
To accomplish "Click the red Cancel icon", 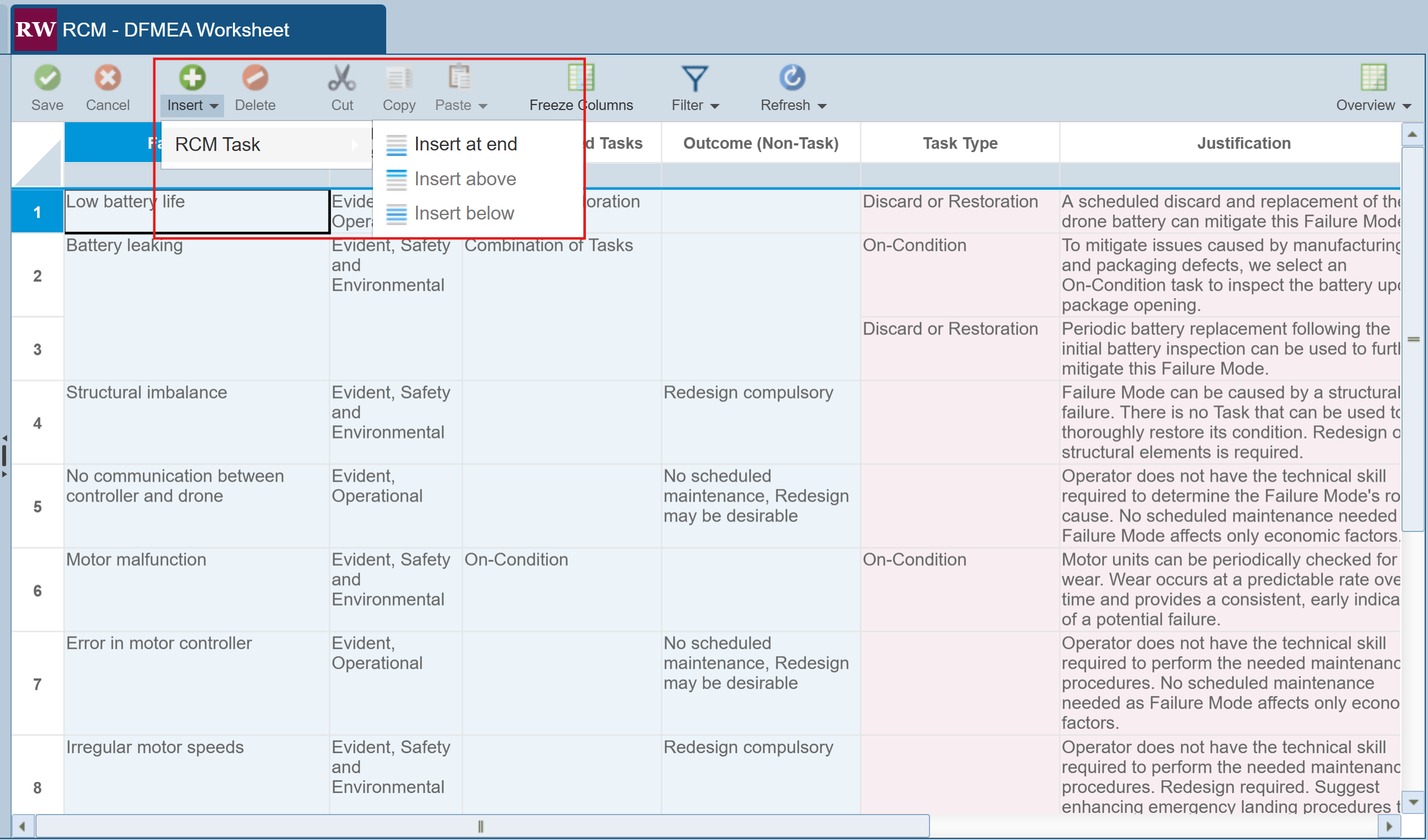I will (108, 77).
